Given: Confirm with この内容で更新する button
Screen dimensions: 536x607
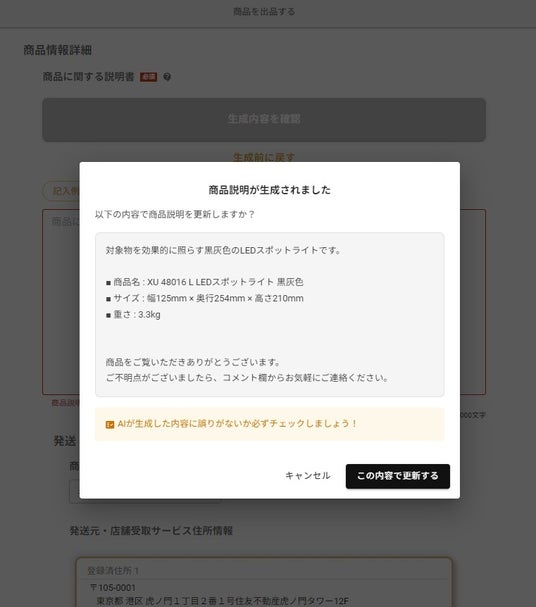Looking at the screenshot, I should 397,476.
